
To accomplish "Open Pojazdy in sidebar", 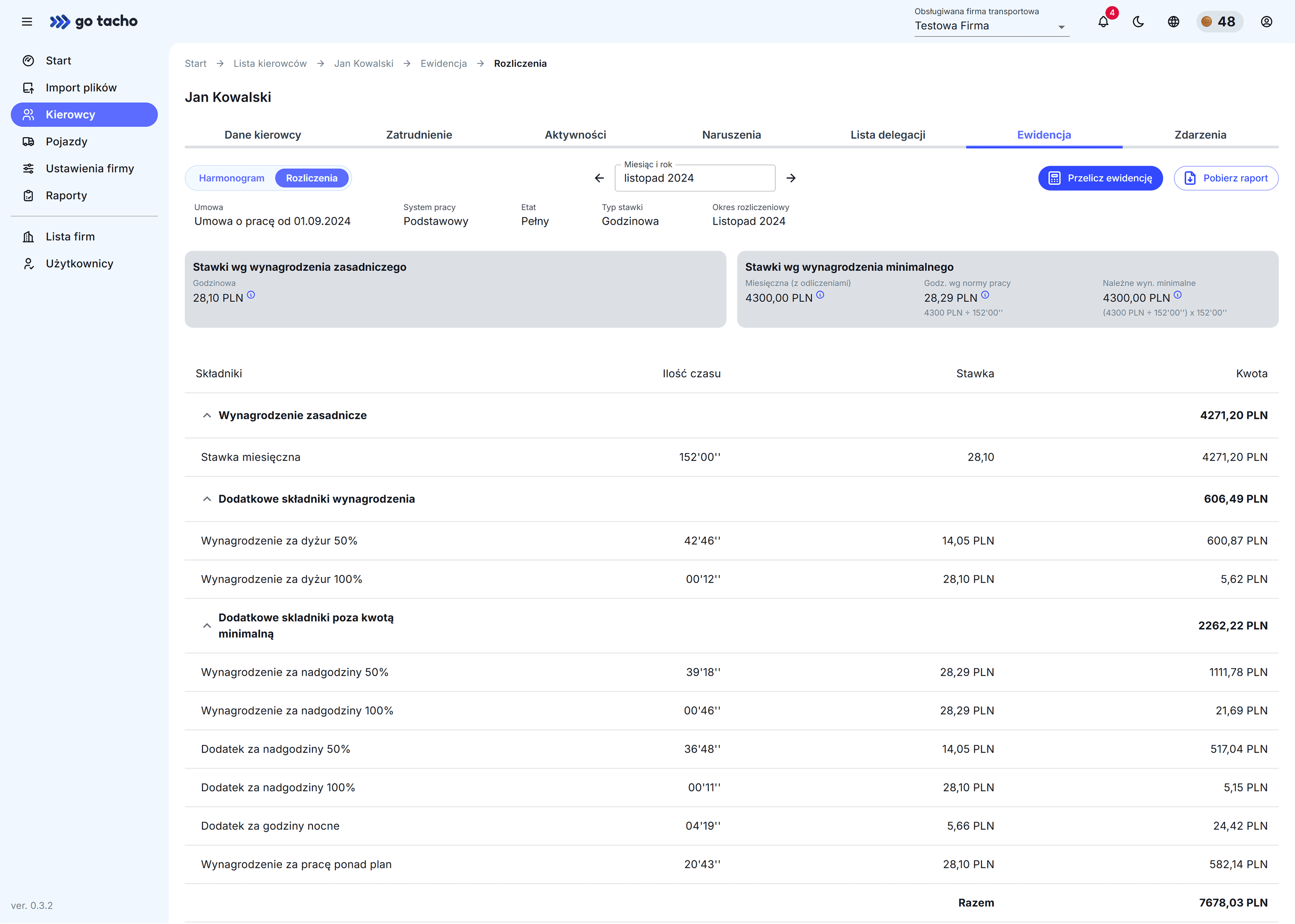I will point(84,142).
